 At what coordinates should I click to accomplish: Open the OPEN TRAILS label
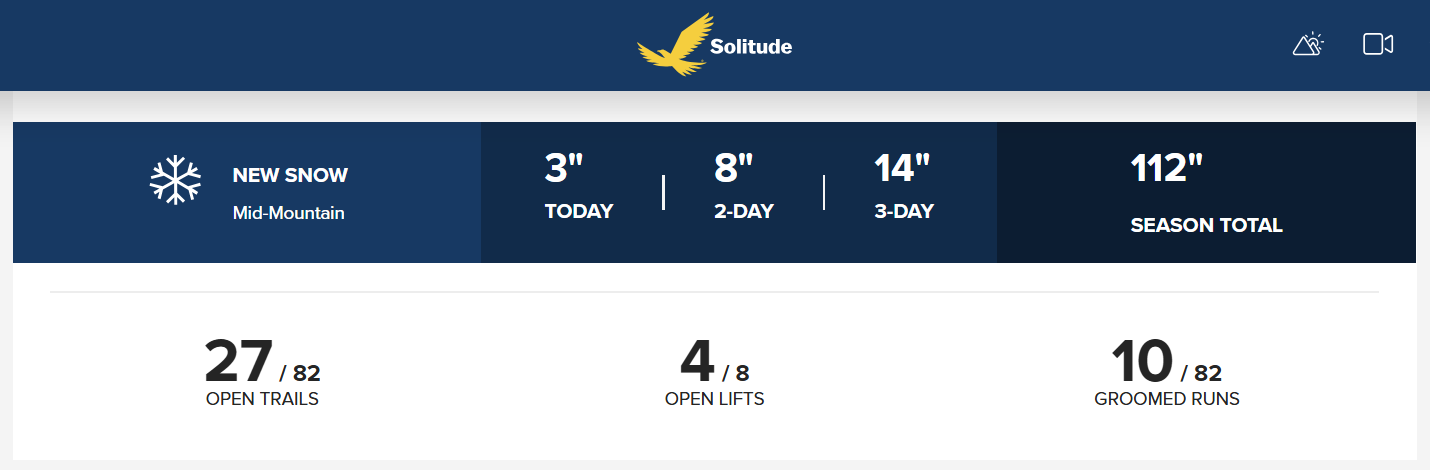click(x=262, y=399)
